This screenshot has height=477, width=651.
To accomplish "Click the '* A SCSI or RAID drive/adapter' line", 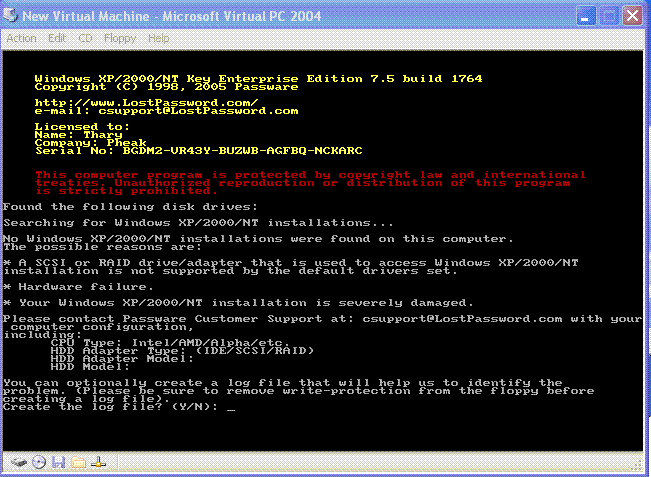I will (291, 263).
